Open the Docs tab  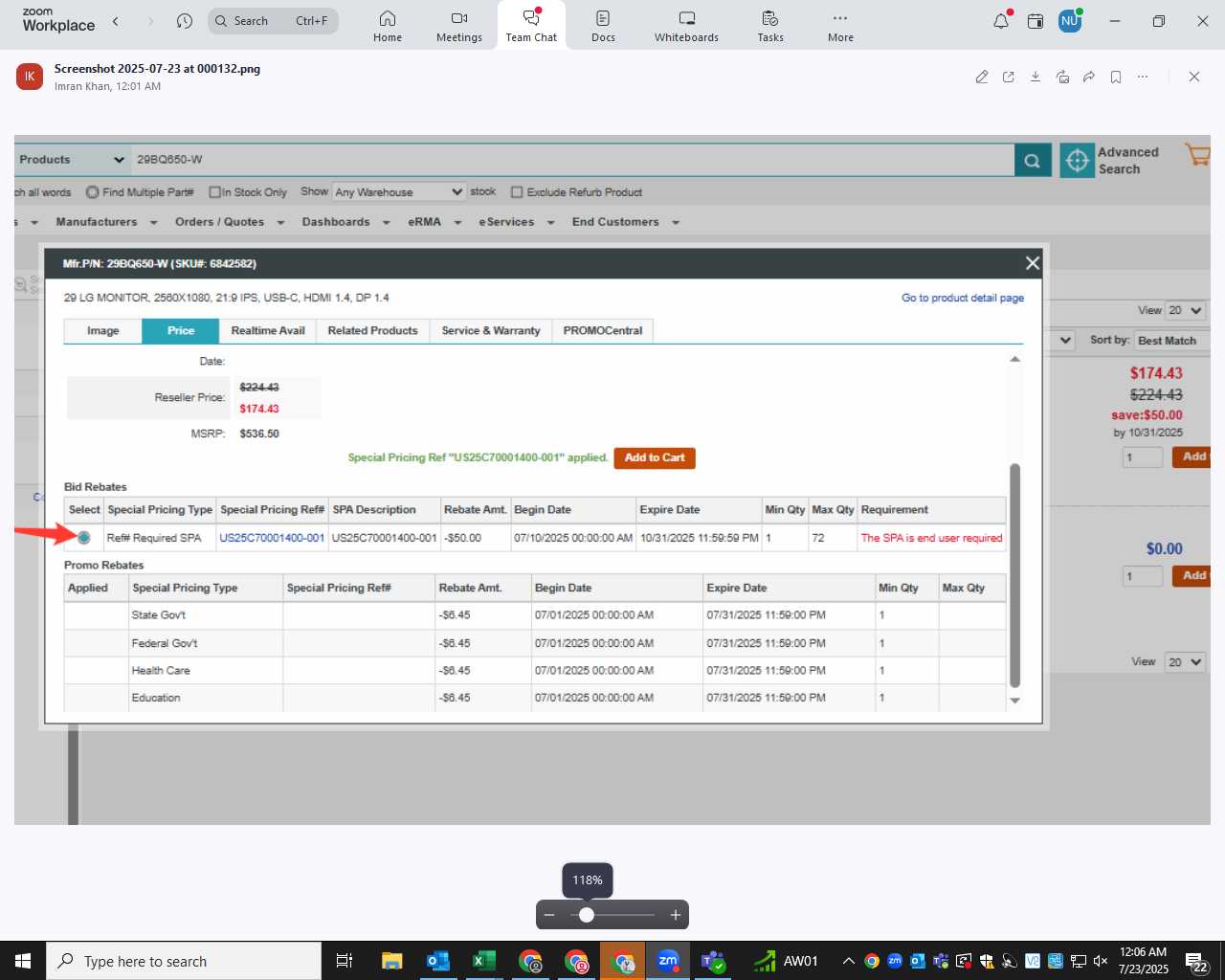point(603,26)
